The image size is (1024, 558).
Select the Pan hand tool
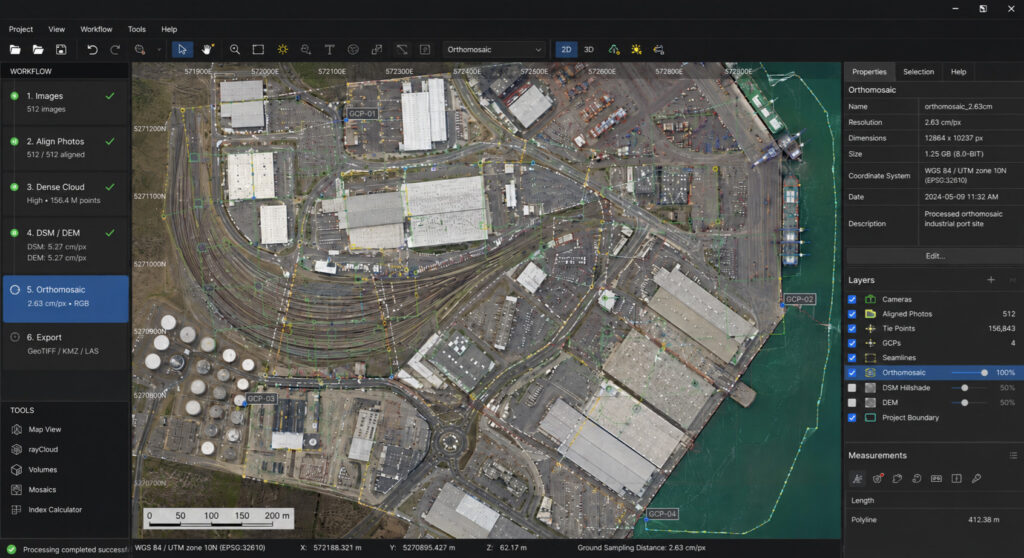(207, 50)
